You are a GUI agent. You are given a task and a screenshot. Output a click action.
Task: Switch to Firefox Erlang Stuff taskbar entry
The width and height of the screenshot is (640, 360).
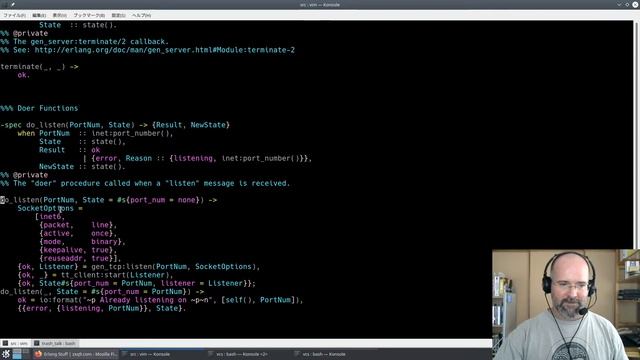click(x=76, y=354)
